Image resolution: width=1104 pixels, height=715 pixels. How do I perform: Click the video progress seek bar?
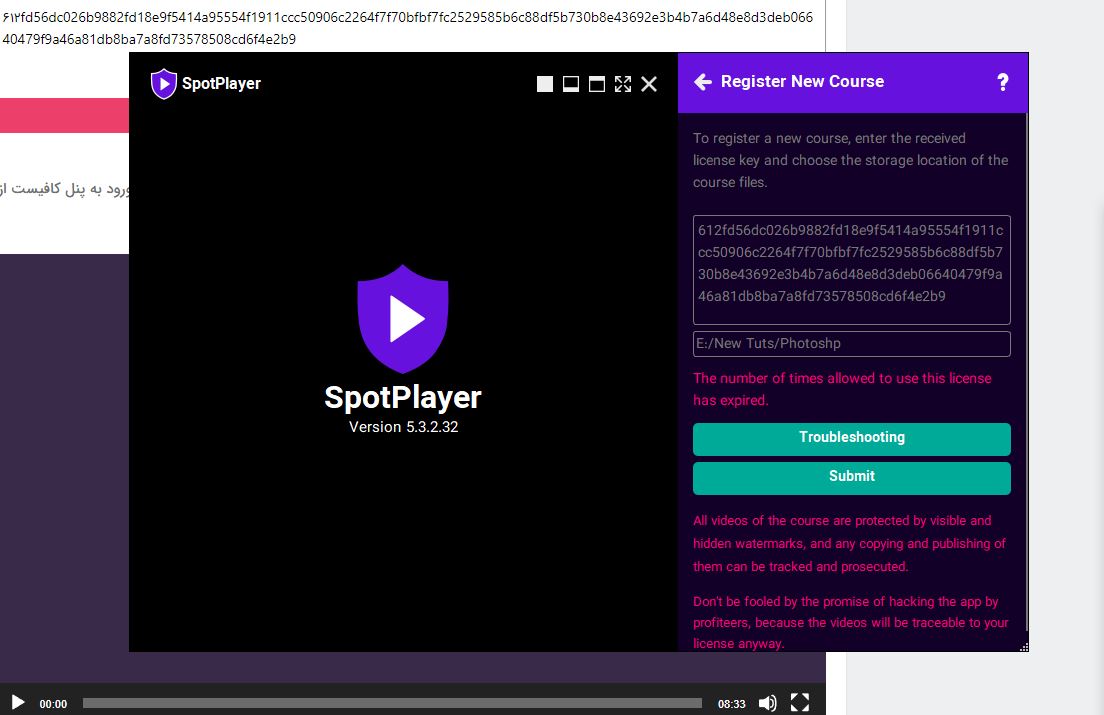(392, 704)
